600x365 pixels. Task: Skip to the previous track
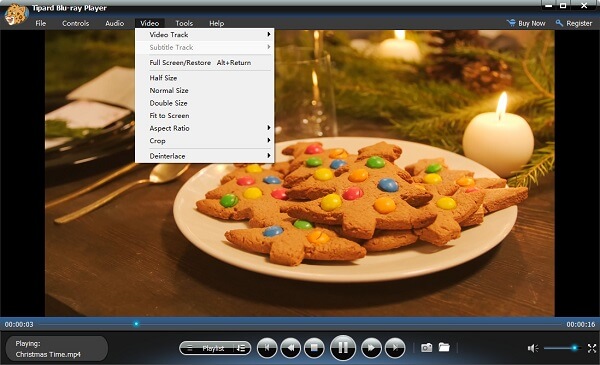point(267,348)
